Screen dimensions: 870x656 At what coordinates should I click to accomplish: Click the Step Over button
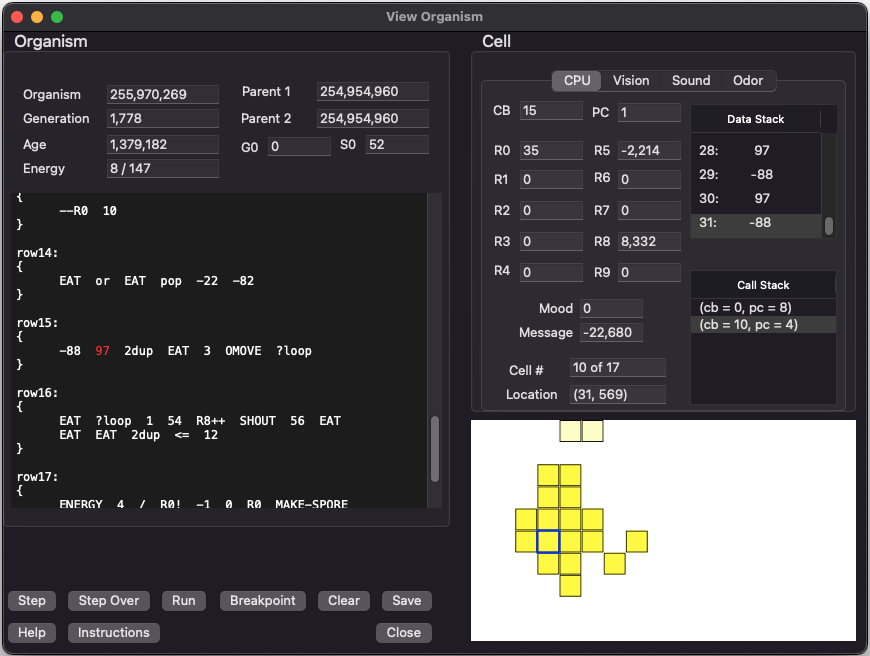[109, 601]
